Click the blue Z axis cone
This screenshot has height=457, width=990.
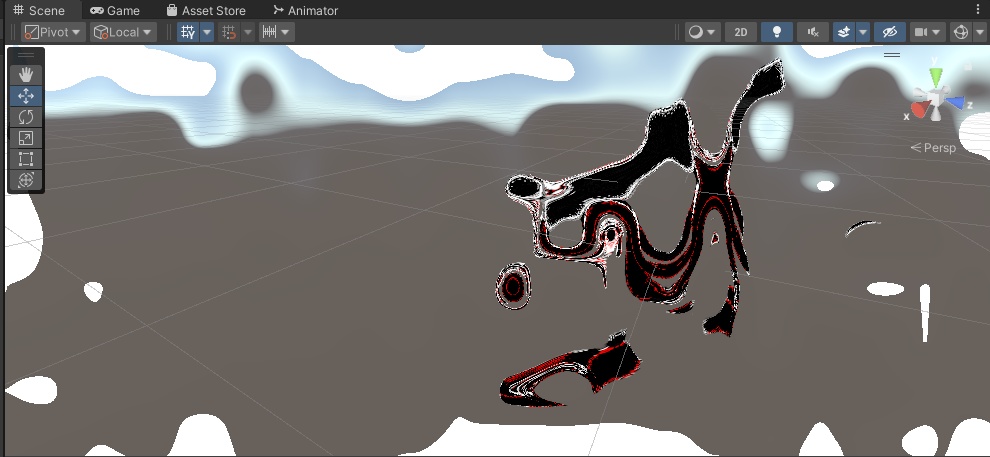pyautogui.click(x=955, y=104)
